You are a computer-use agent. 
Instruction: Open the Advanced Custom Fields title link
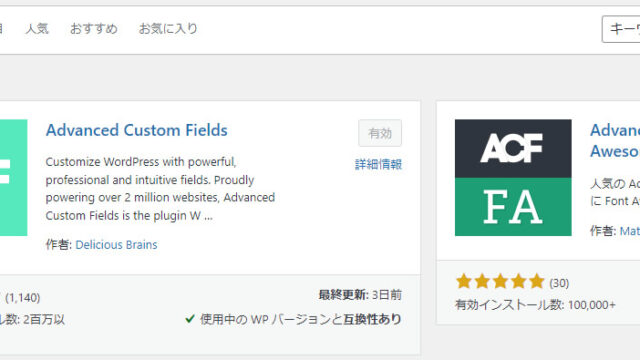137,130
